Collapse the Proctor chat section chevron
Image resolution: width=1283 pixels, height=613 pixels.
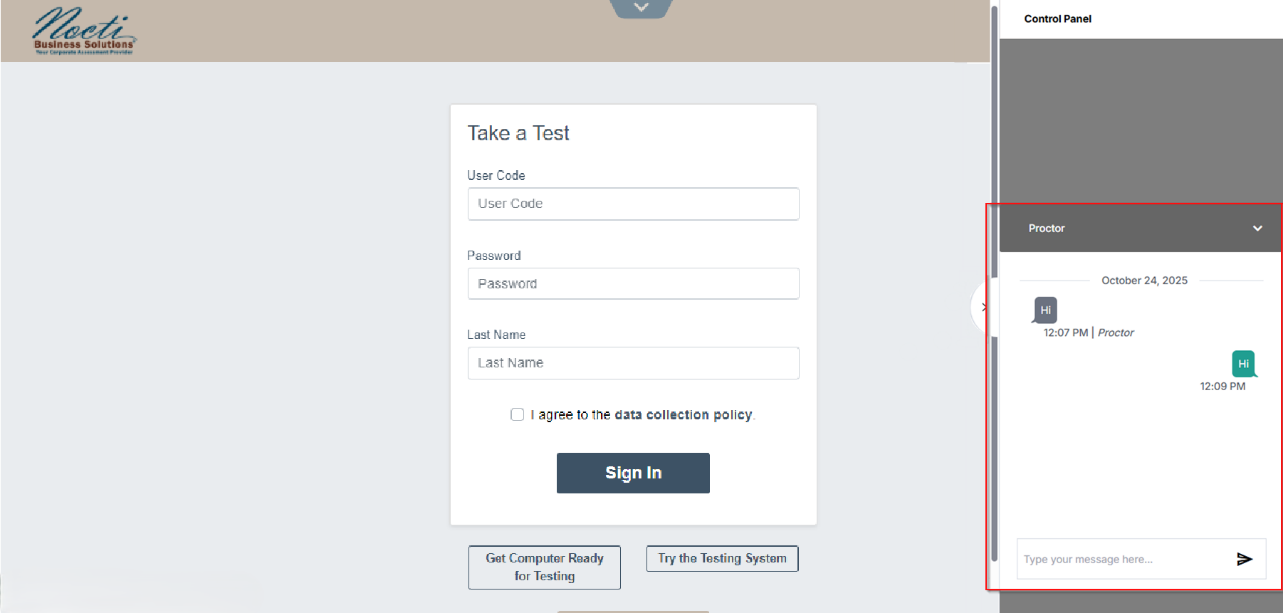point(1257,228)
